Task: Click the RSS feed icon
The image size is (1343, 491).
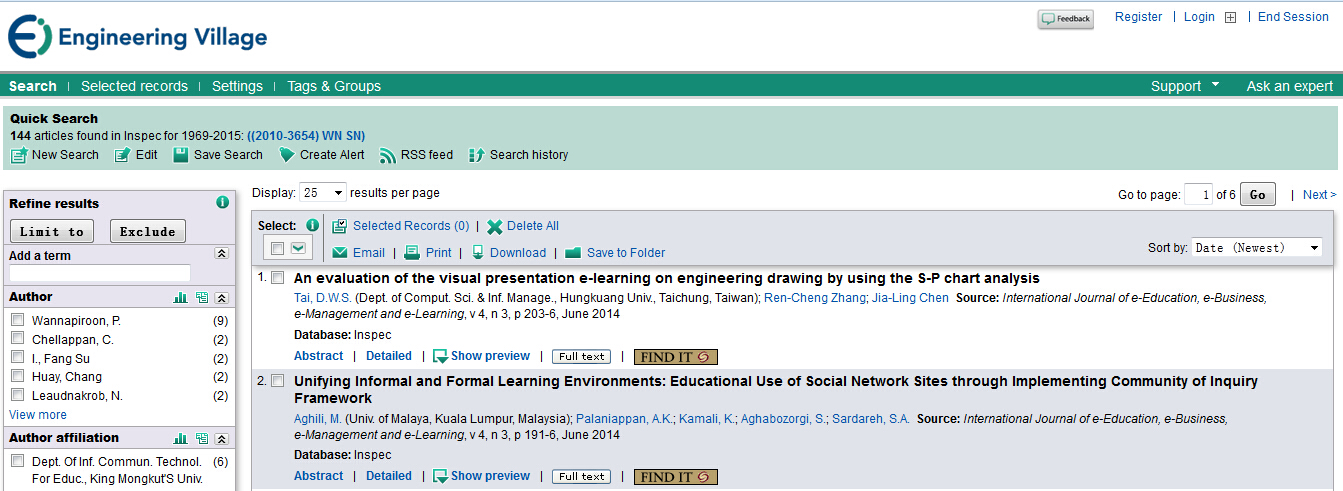Action: (x=387, y=155)
